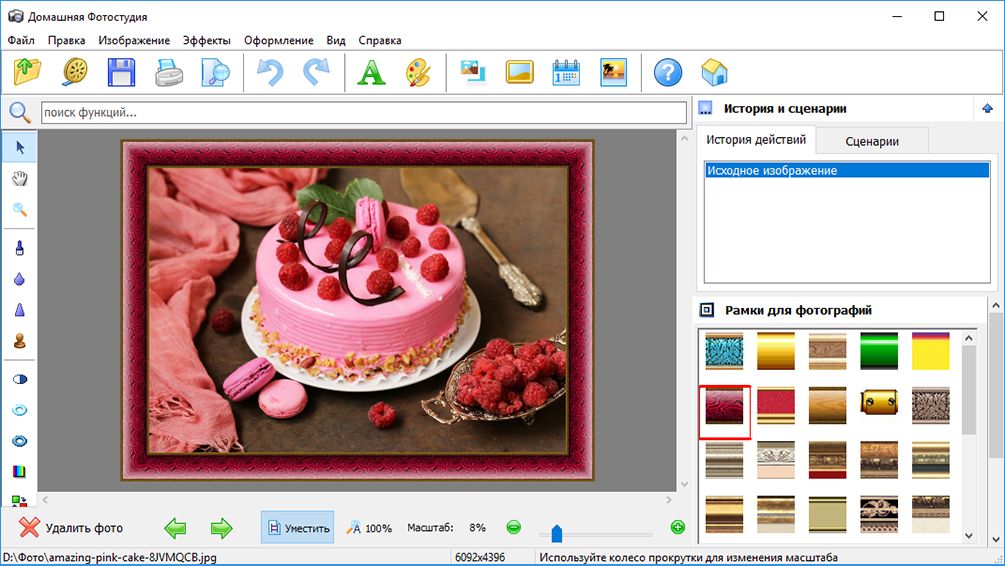Screen dimensions: 1005x566
Task: Click the Рамки для фотографий panel icon
Action: (x=706, y=310)
